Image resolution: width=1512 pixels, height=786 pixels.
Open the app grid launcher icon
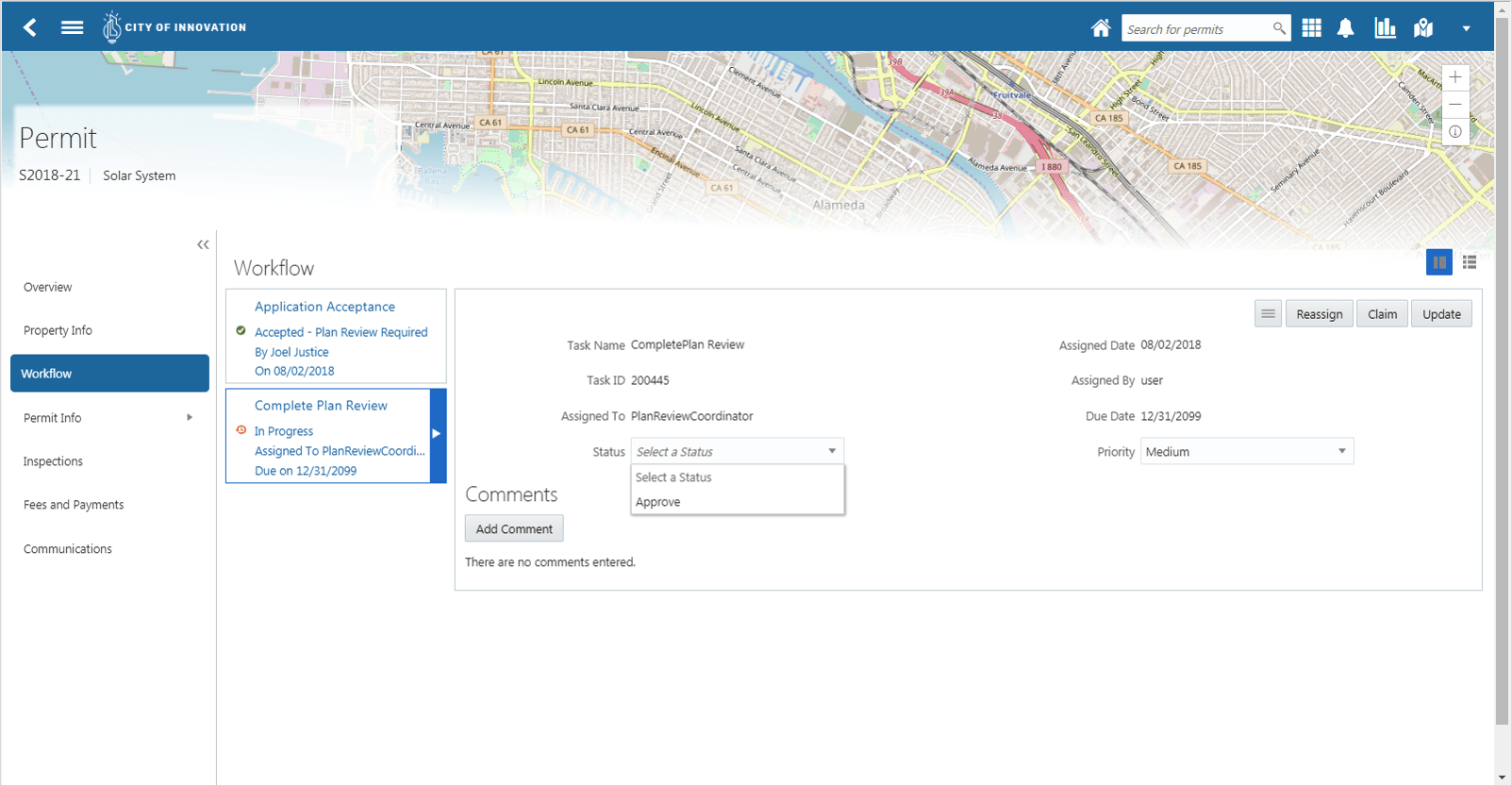[x=1311, y=28]
